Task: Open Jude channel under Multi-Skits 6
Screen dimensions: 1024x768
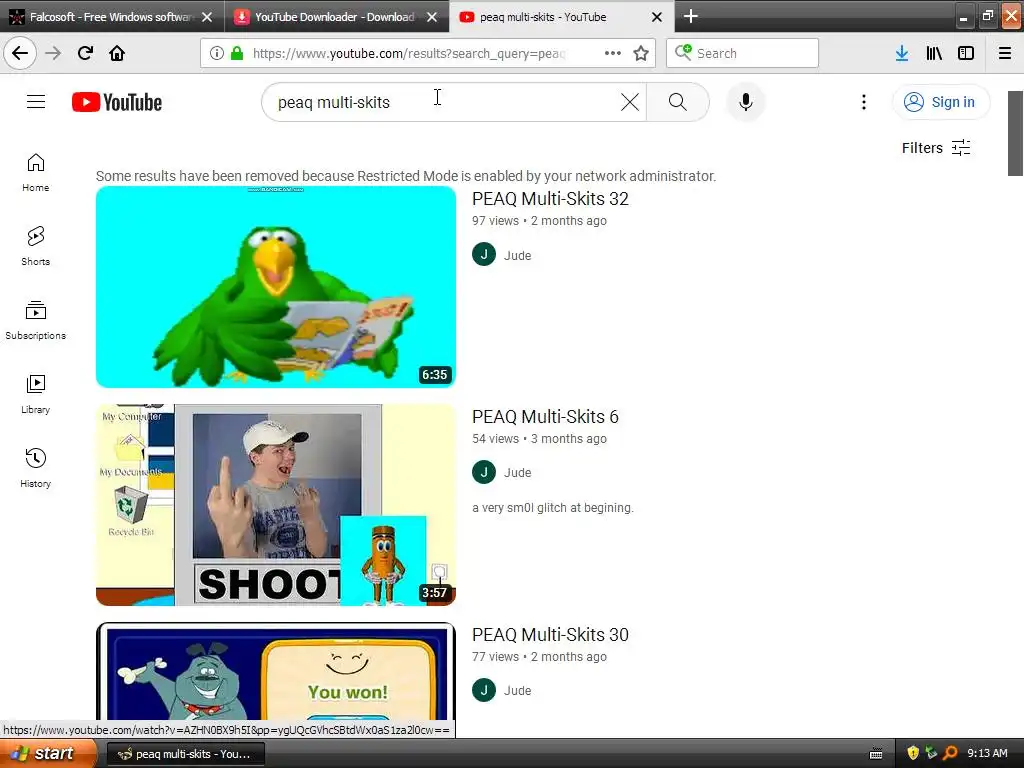Action: [517, 472]
